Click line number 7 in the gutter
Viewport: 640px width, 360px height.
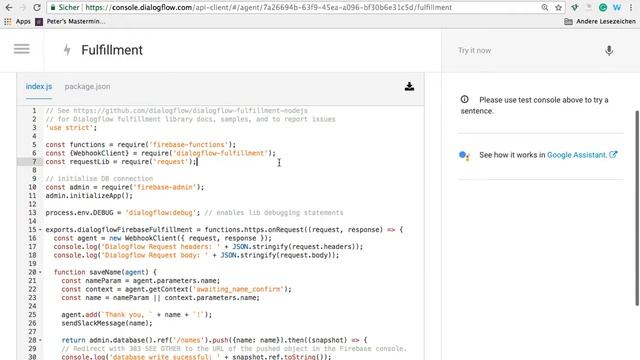34,162
